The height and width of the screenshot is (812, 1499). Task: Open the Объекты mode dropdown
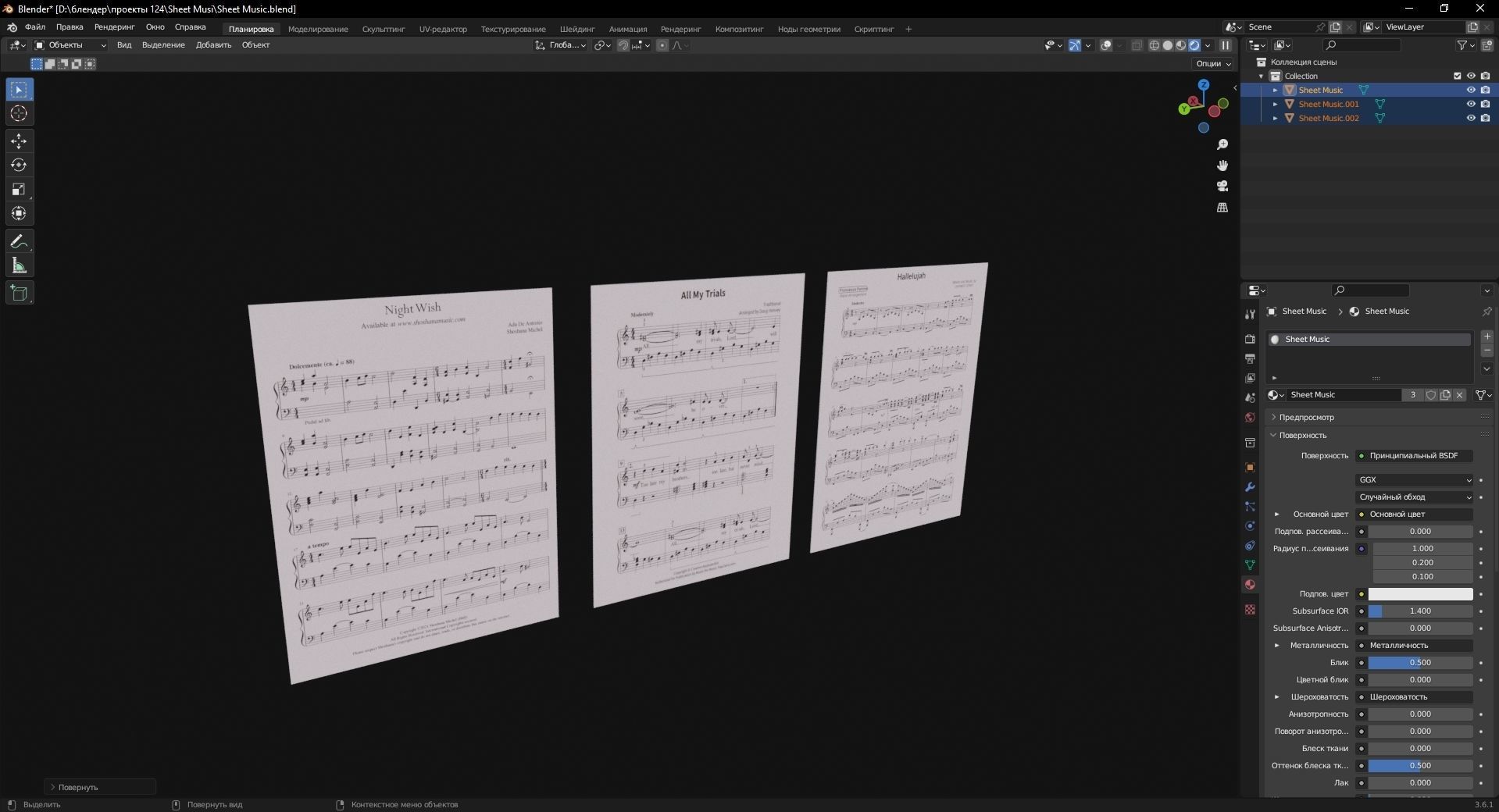(70, 45)
